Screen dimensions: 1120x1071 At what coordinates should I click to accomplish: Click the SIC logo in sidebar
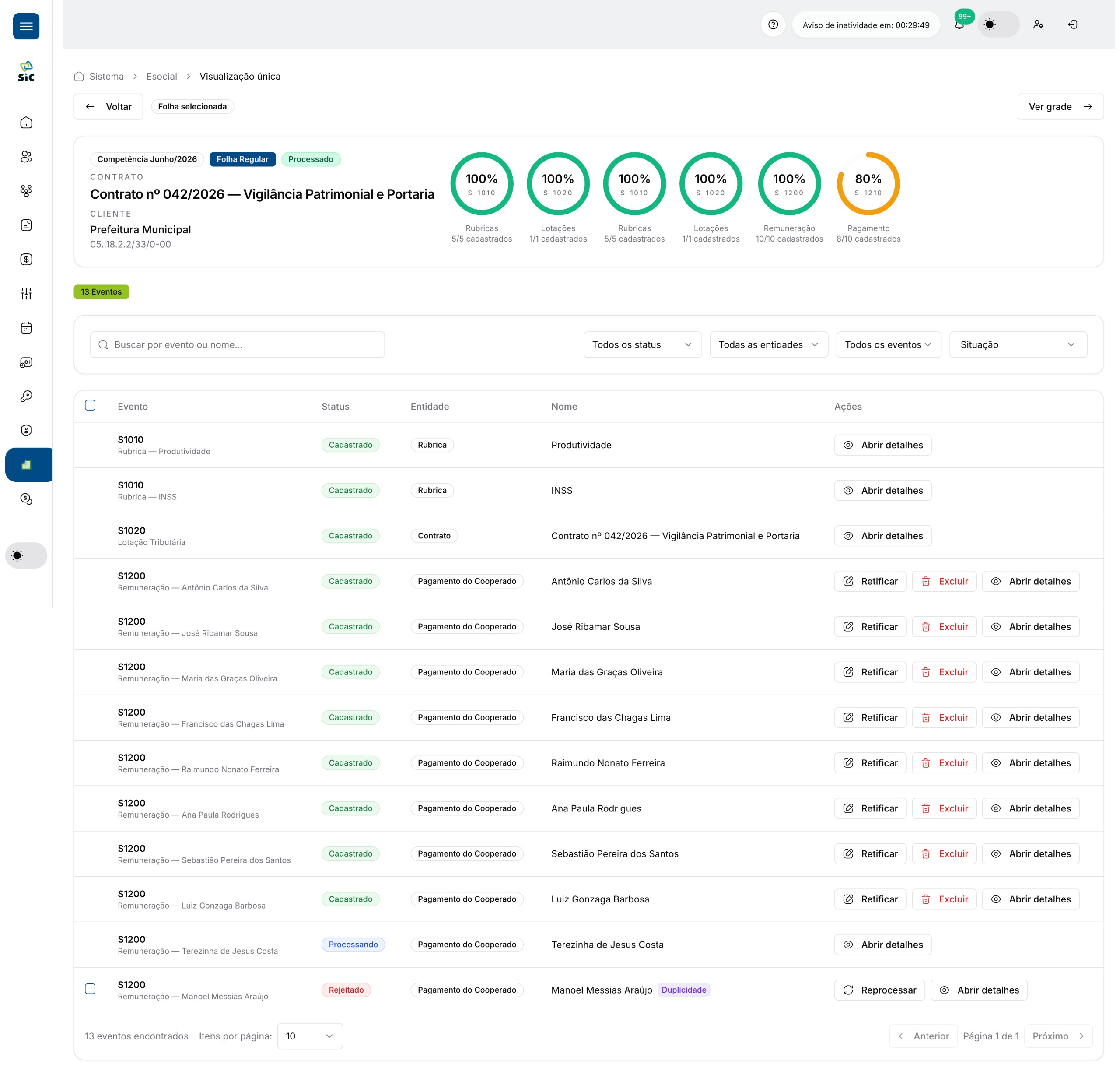tap(26, 71)
